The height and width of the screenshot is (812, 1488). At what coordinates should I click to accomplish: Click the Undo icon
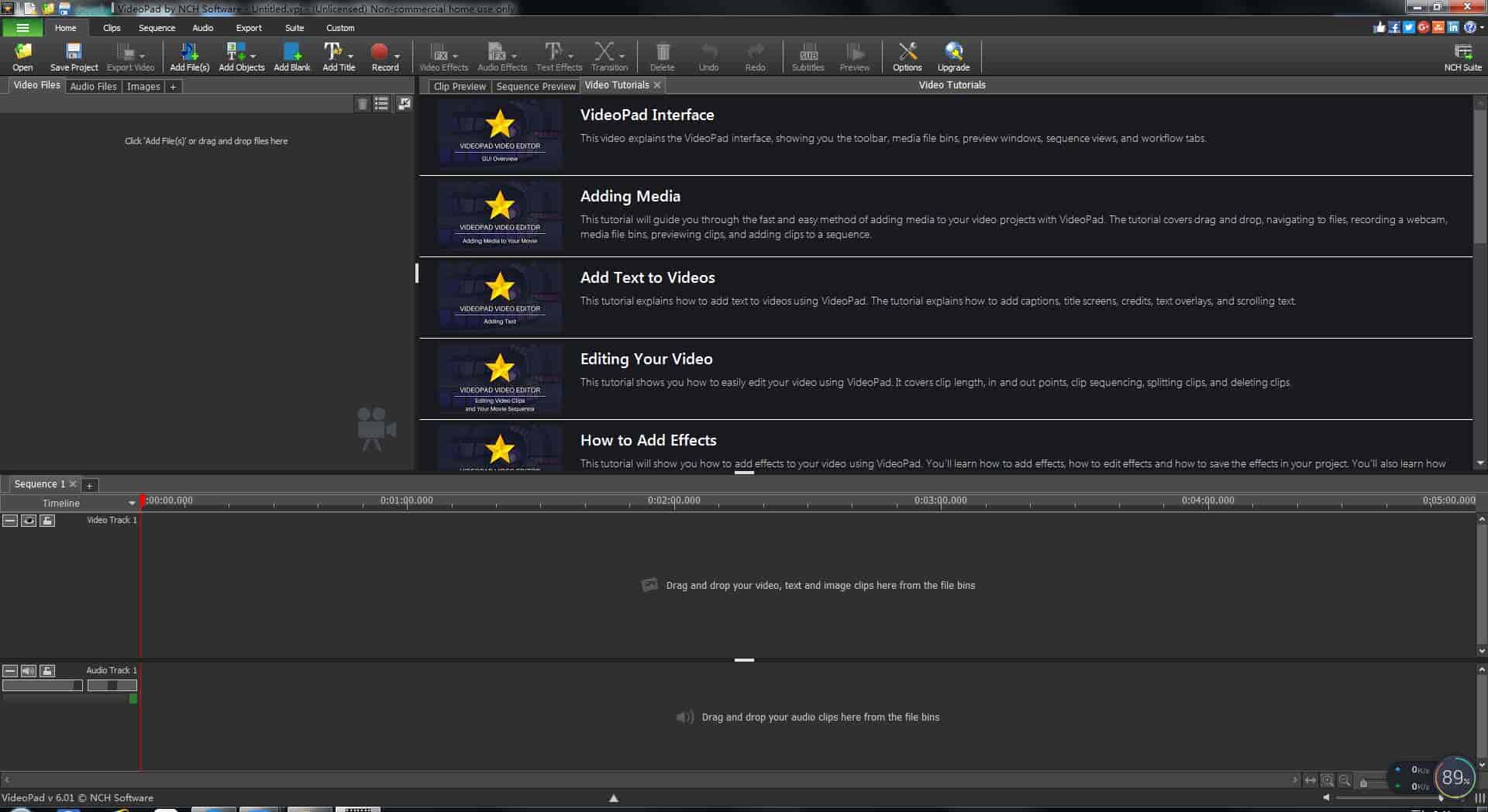click(x=708, y=54)
